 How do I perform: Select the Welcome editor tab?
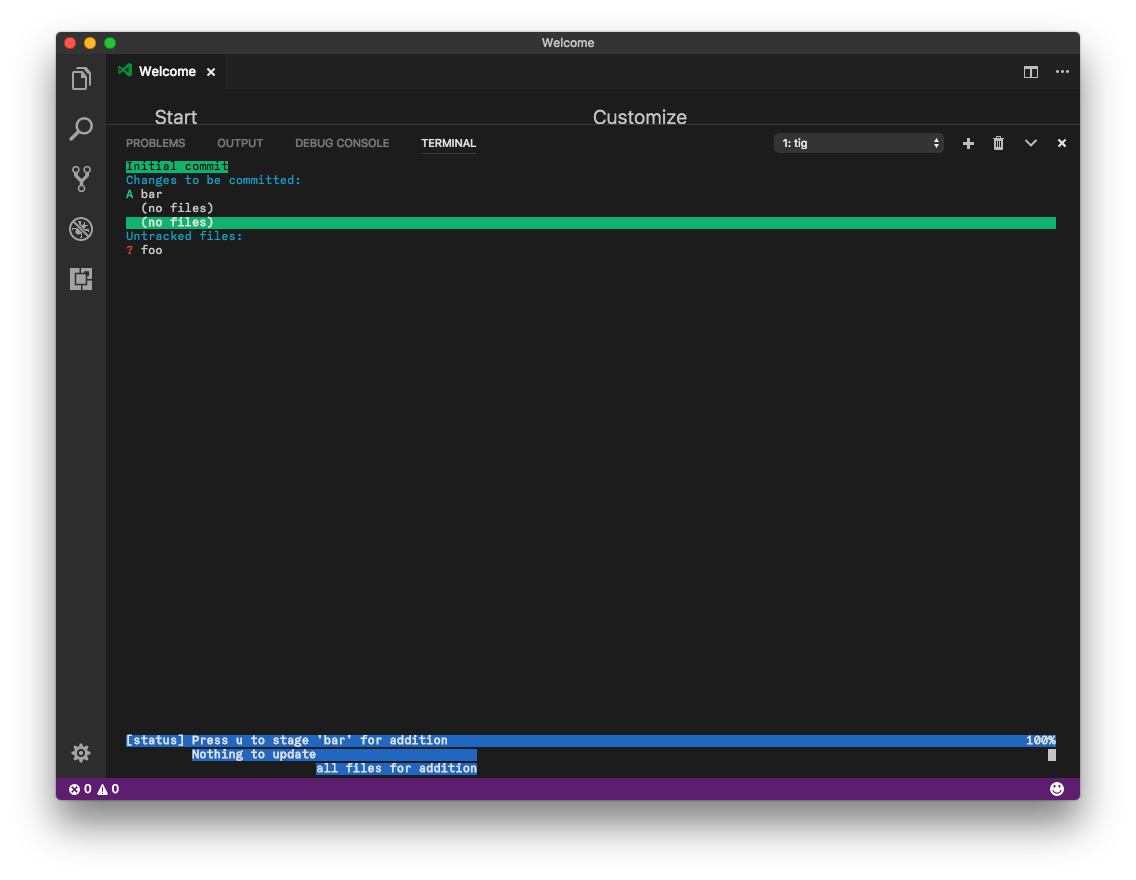(167, 72)
